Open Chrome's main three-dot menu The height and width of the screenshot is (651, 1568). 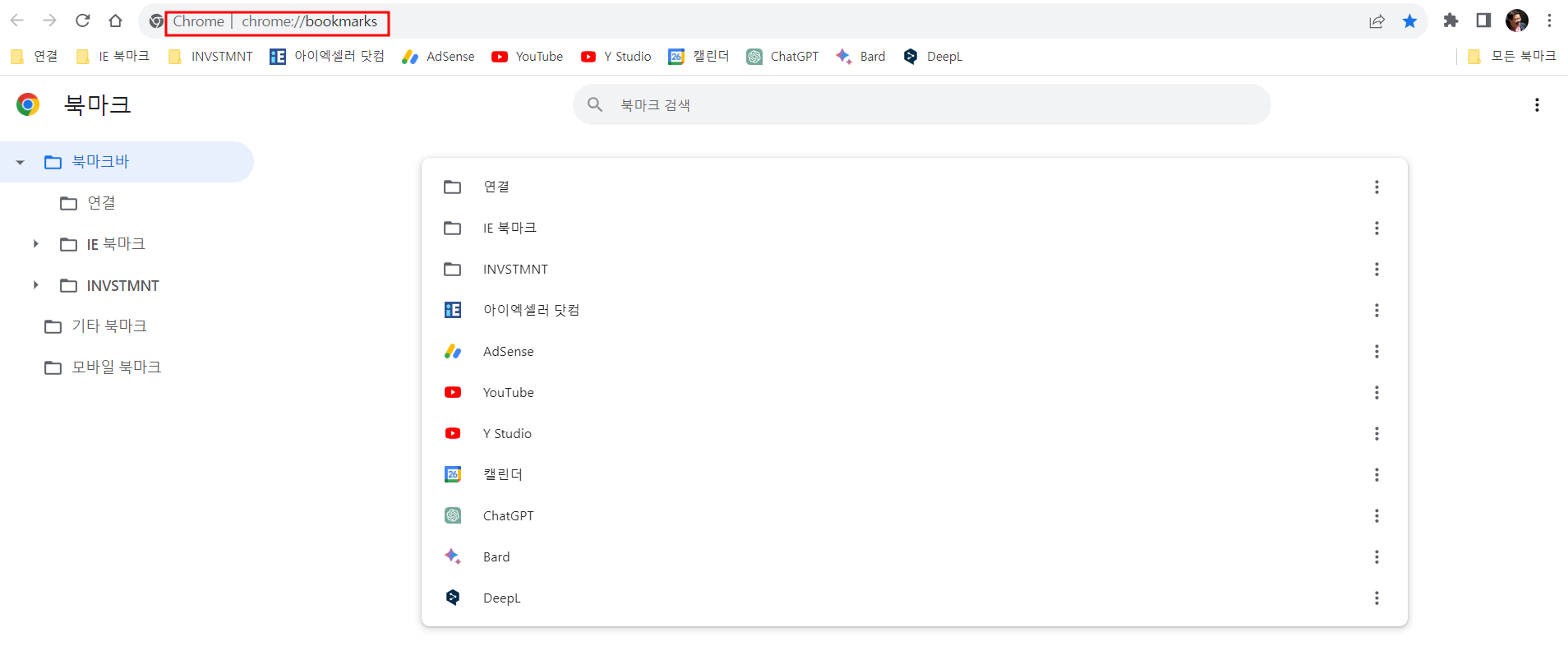(x=1549, y=21)
